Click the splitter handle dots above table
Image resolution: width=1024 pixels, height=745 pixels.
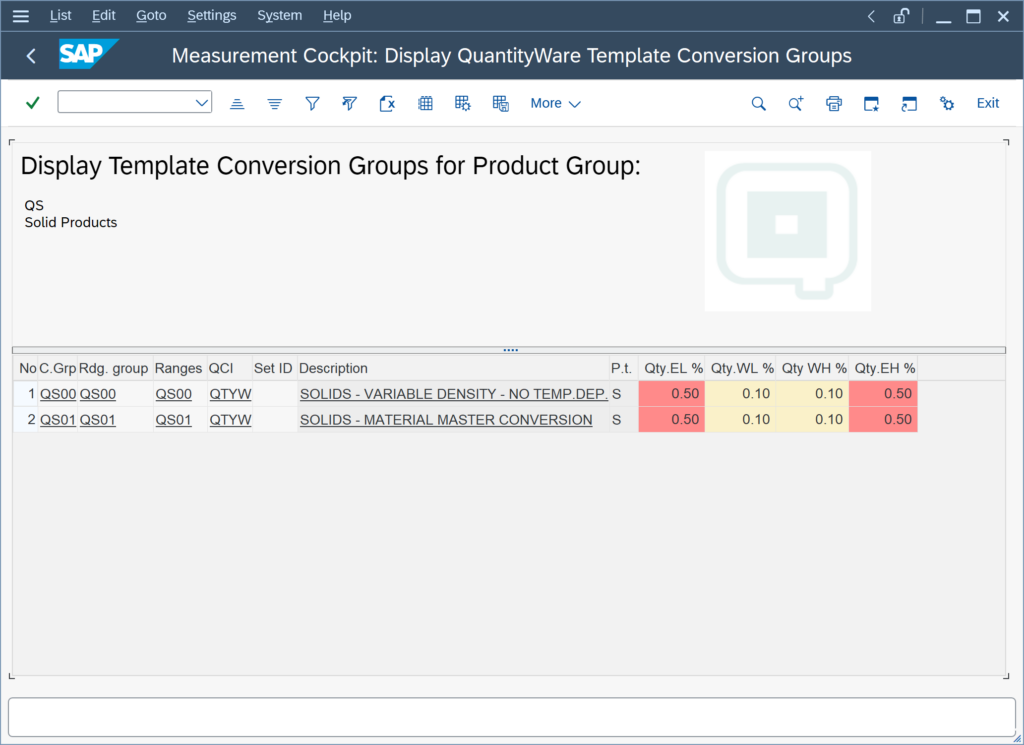coord(510,350)
